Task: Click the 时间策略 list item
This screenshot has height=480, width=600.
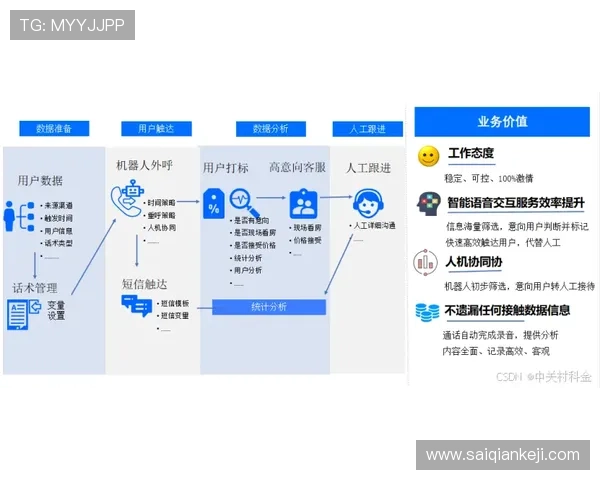Action: [160, 203]
